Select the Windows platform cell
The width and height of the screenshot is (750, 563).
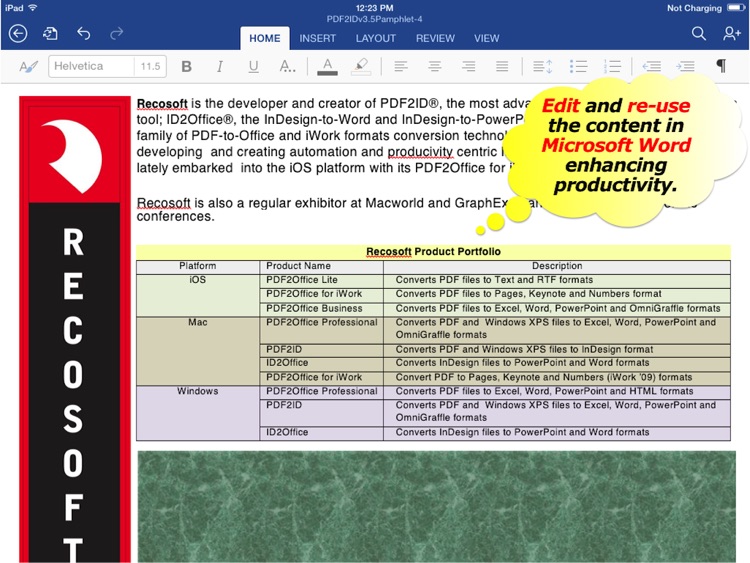pyautogui.click(x=198, y=413)
